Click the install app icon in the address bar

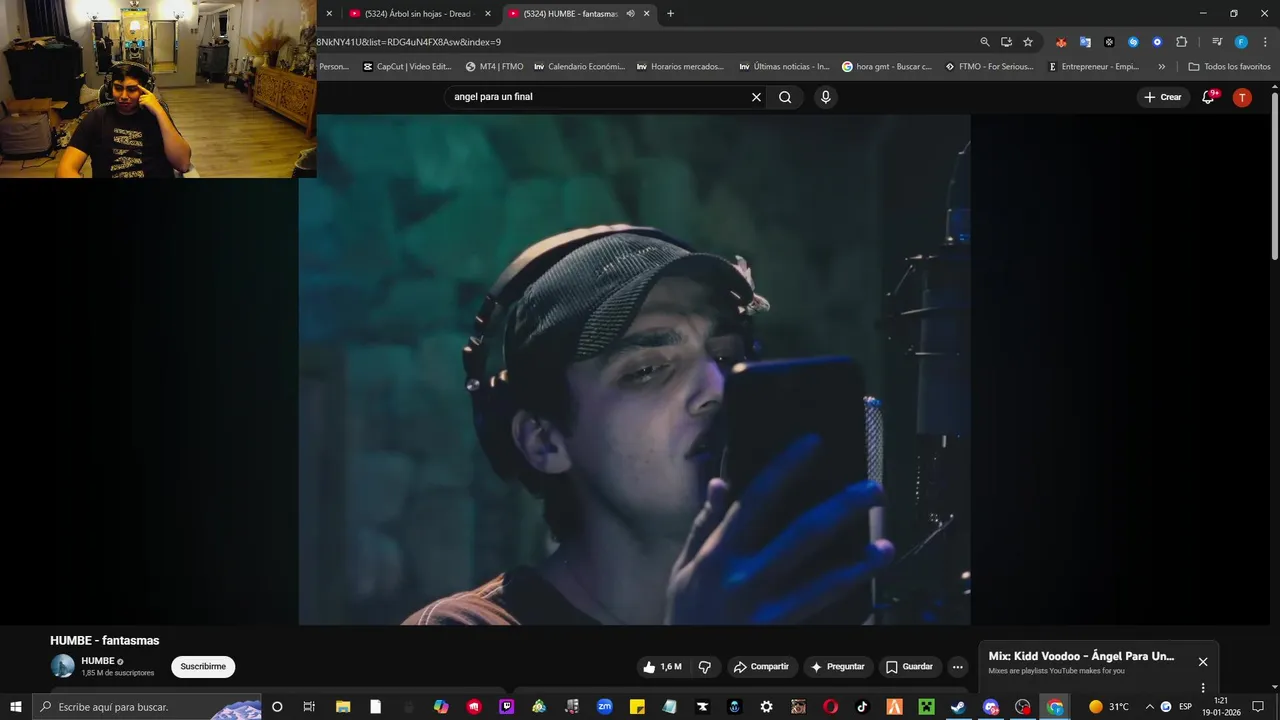[1006, 42]
